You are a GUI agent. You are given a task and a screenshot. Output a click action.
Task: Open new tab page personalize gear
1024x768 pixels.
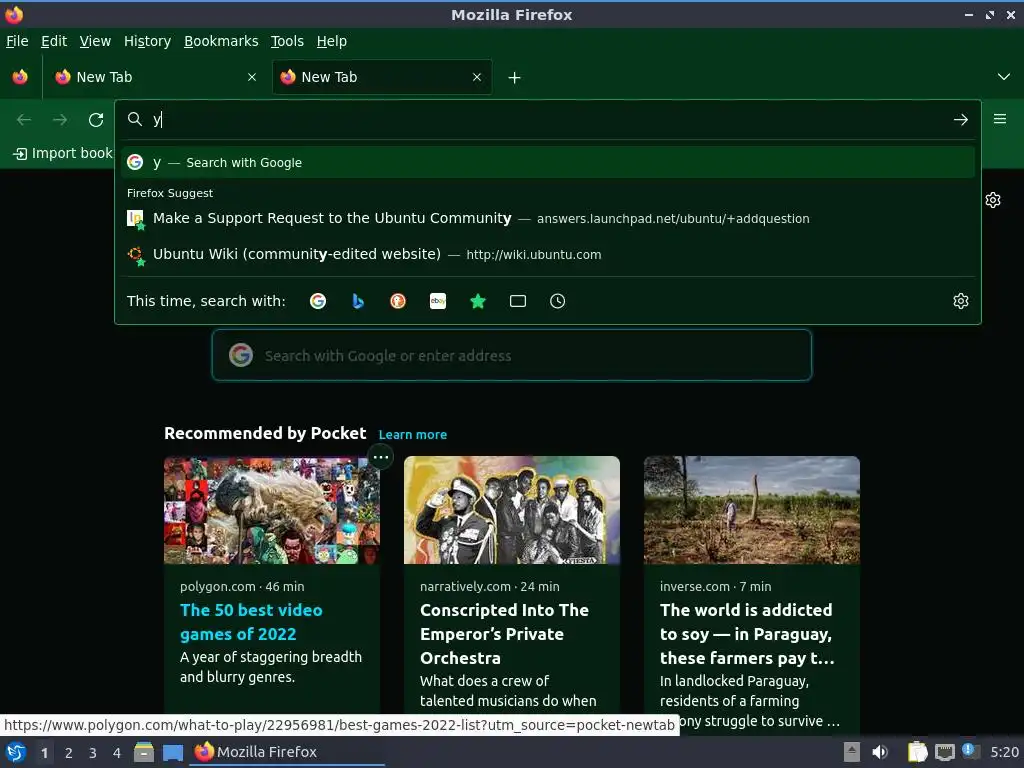[x=993, y=200]
